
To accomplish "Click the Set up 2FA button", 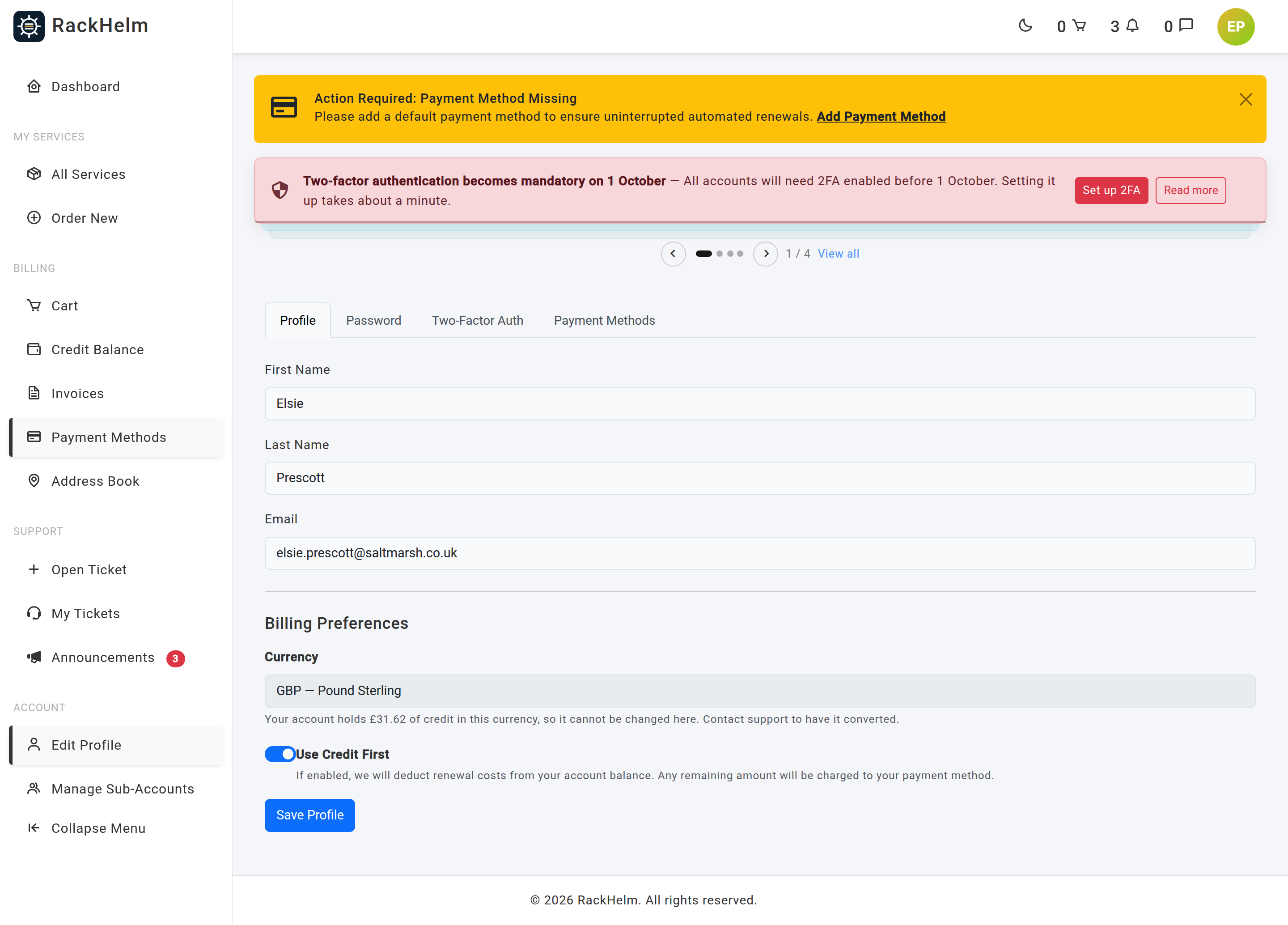I will [x=1111, y=190].
